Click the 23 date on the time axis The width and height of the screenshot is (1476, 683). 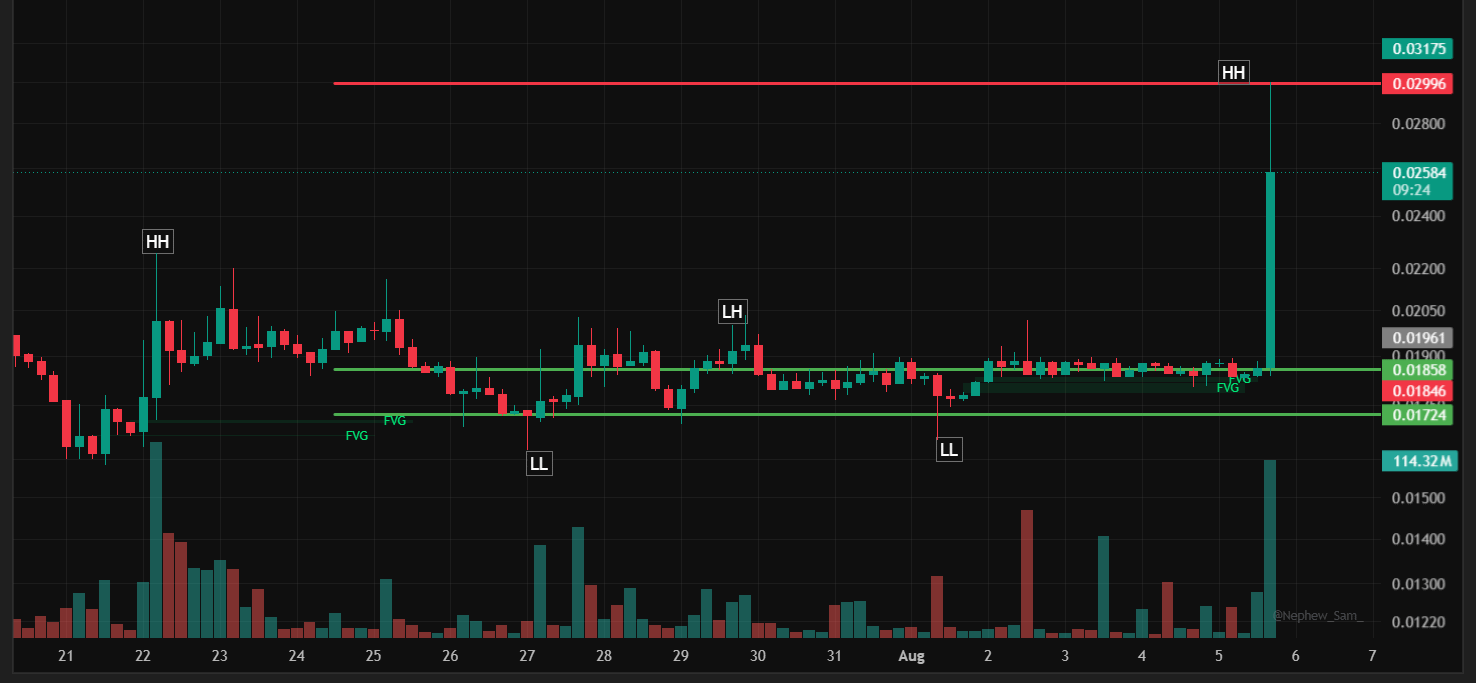(220, 656)
